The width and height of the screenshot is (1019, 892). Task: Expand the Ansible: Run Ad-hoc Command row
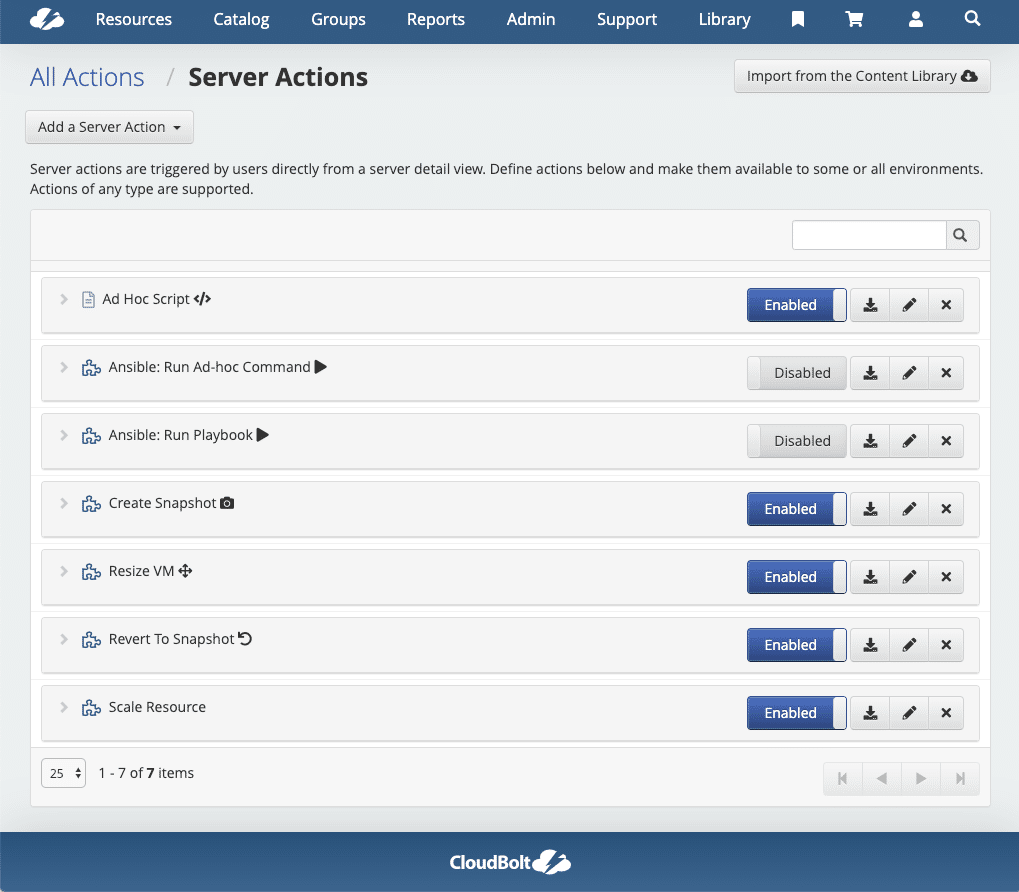coord(64,367)
